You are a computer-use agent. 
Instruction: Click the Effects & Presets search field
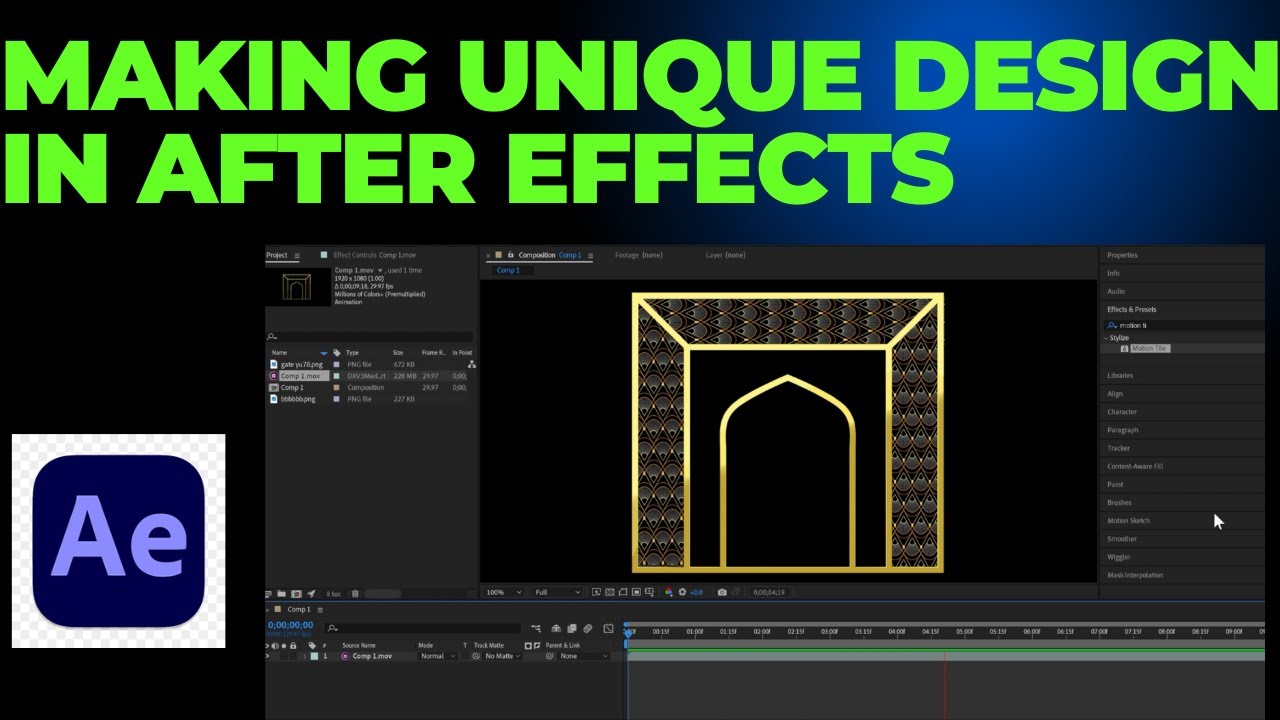1183,325
